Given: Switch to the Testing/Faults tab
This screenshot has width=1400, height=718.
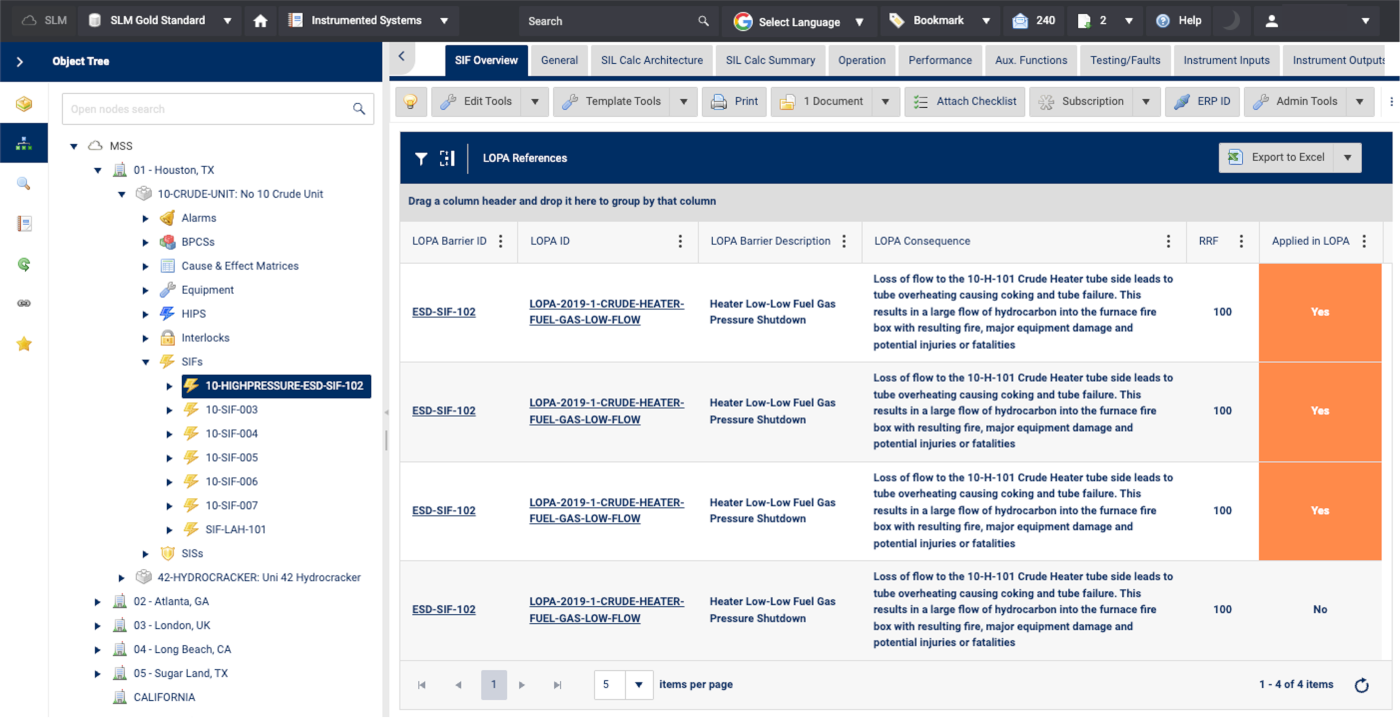Looking at the screenshot, I should 1125,60.
